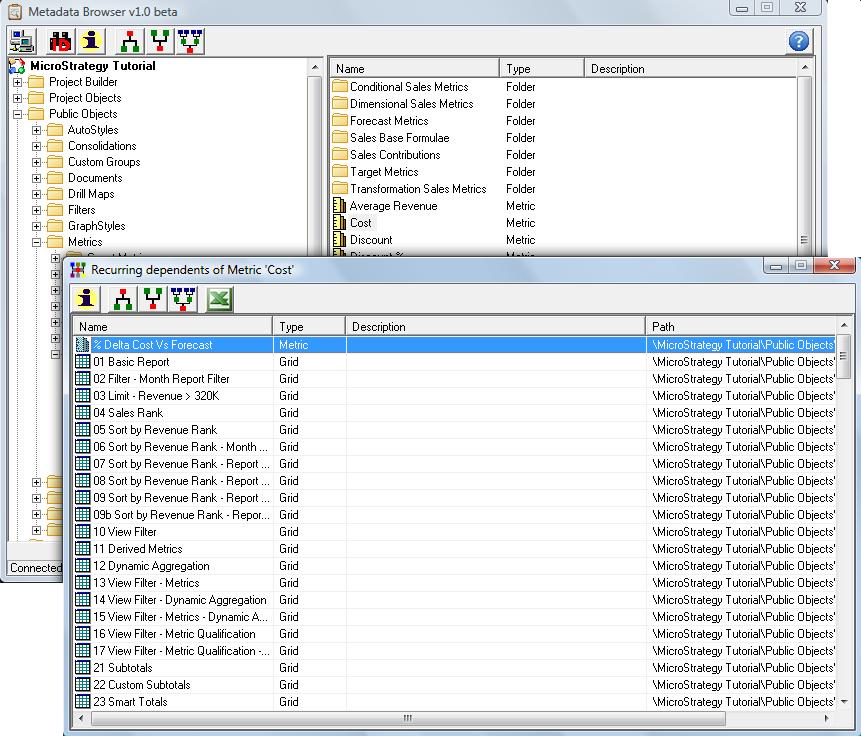
Task: Expand the Documents folder node
Action: [36, 178]
